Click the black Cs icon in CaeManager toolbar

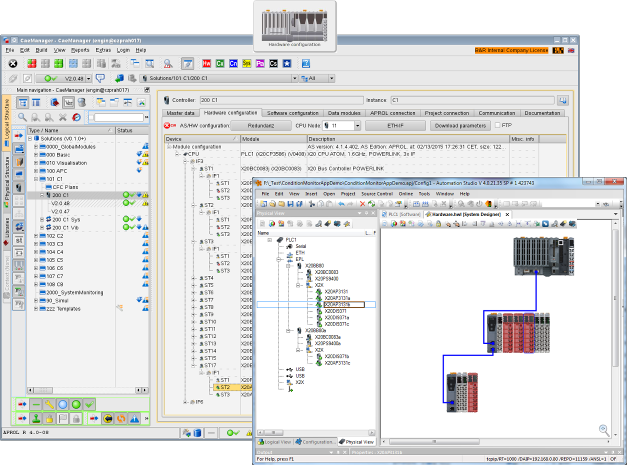[274, 64]
